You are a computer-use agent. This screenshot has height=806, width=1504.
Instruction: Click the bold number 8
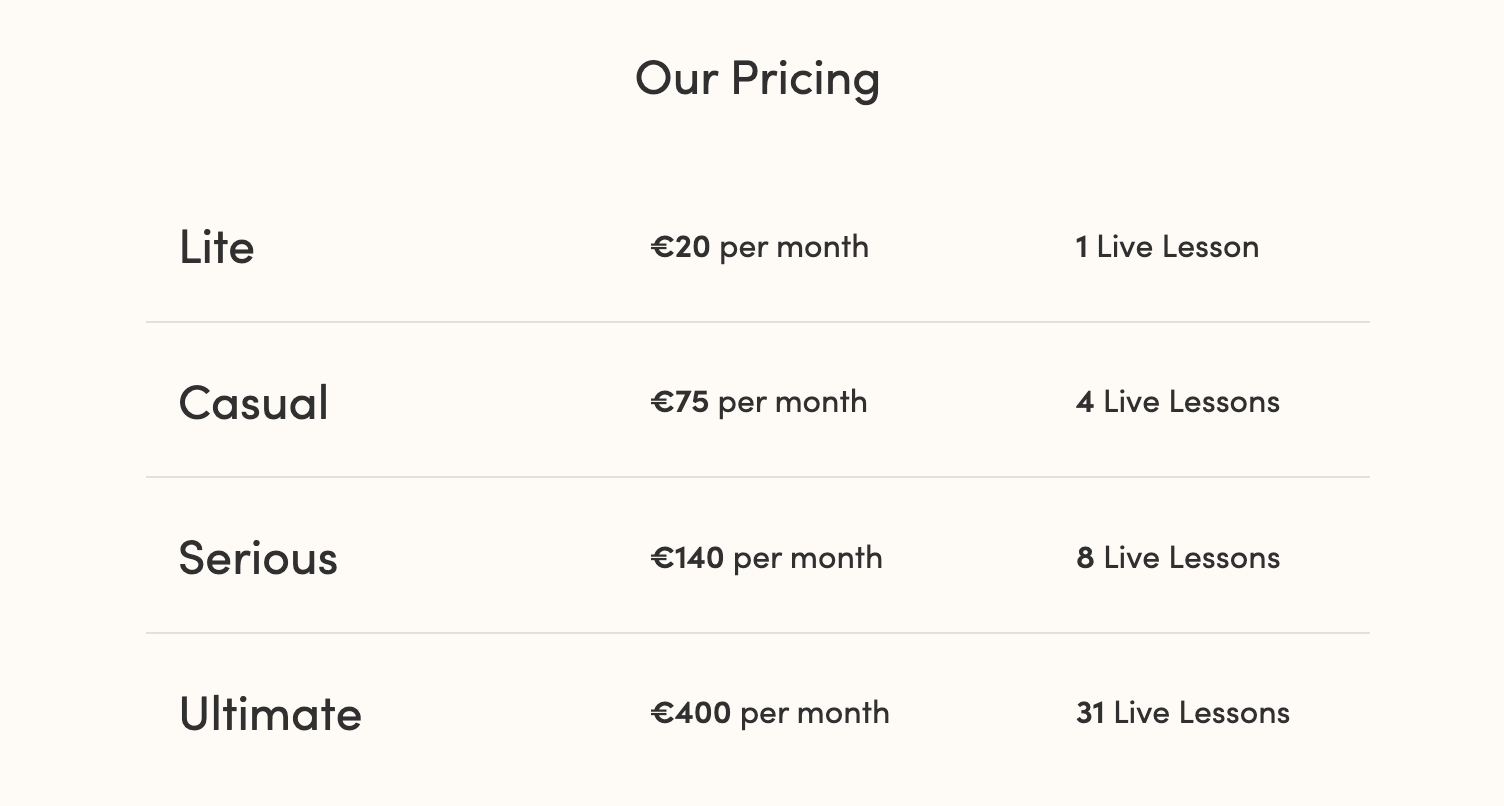[x=1085, y=558]
